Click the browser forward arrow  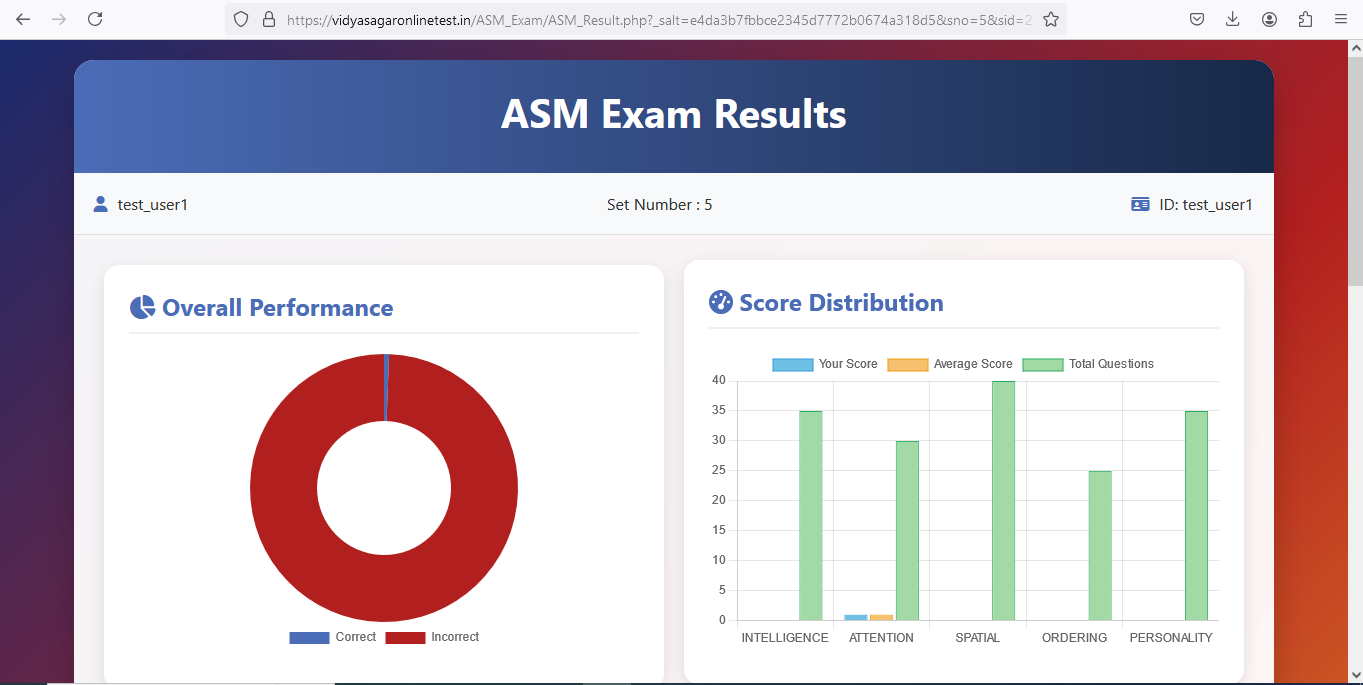[x=59, y=19]
